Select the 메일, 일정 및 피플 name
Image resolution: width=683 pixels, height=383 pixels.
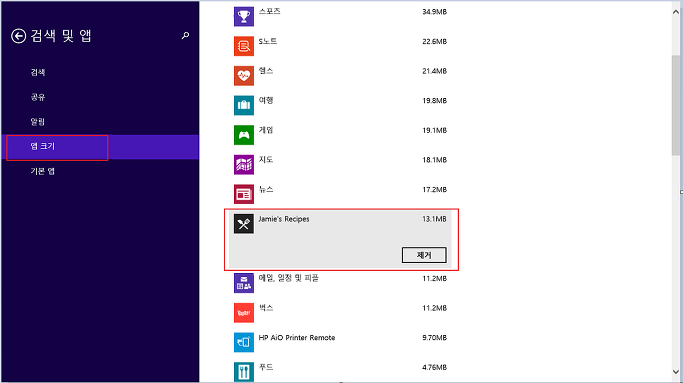[288, 278]
